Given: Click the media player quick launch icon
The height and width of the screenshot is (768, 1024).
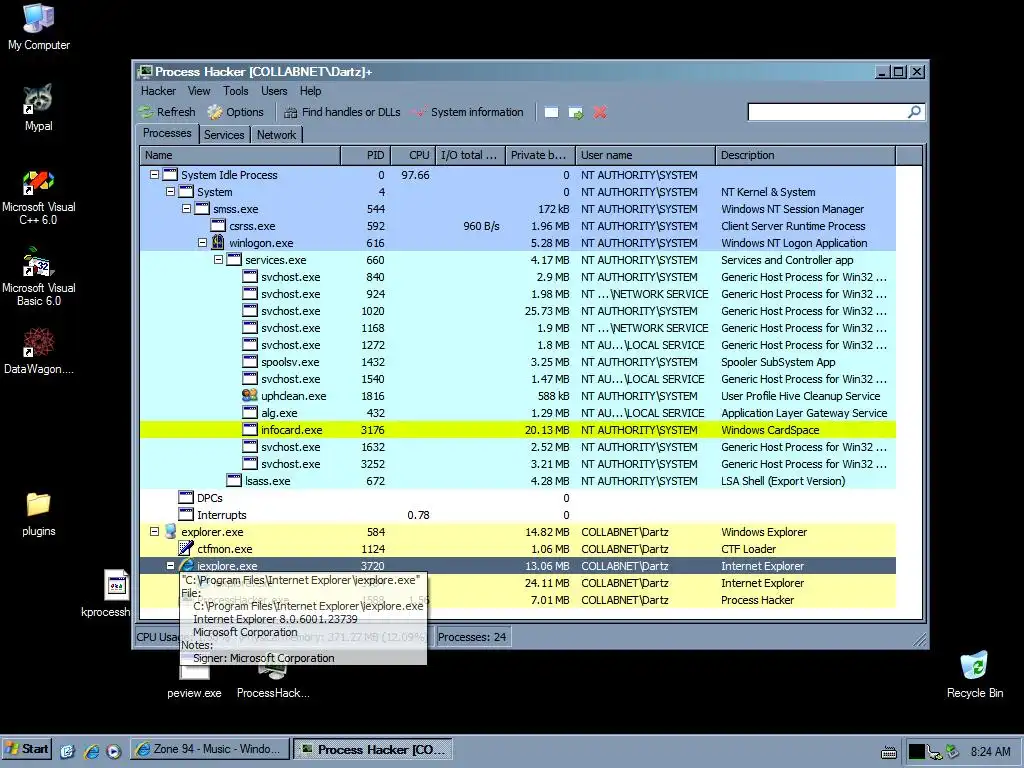Looking at the screenshot, I should [x=114, y=750].
